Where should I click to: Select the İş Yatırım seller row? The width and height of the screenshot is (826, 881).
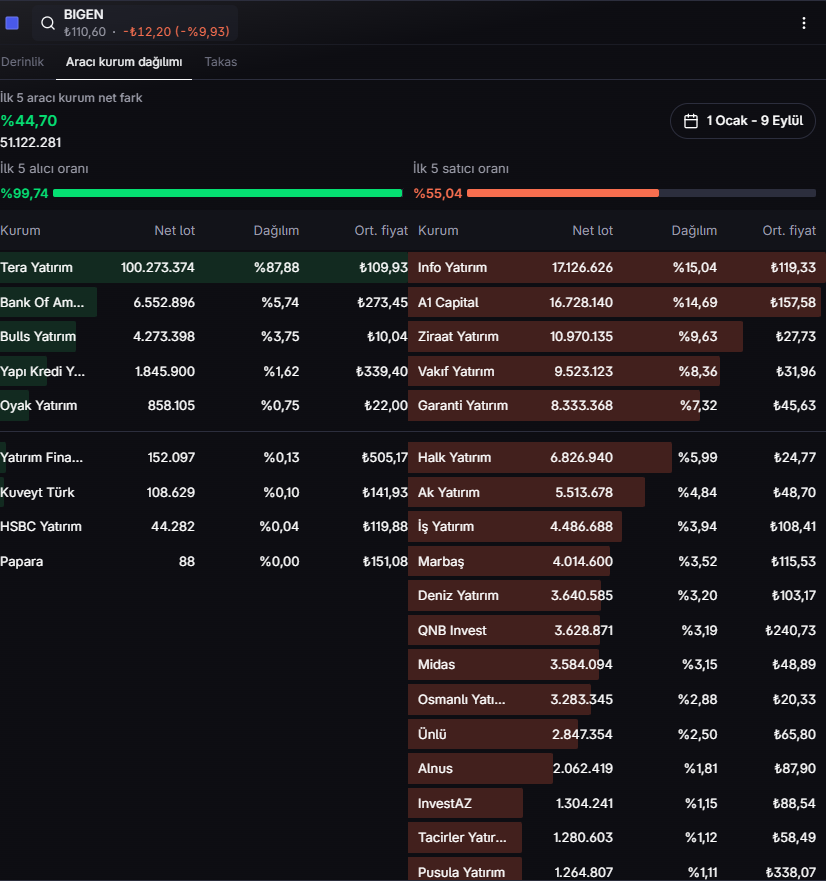click(x=617, y=526)
